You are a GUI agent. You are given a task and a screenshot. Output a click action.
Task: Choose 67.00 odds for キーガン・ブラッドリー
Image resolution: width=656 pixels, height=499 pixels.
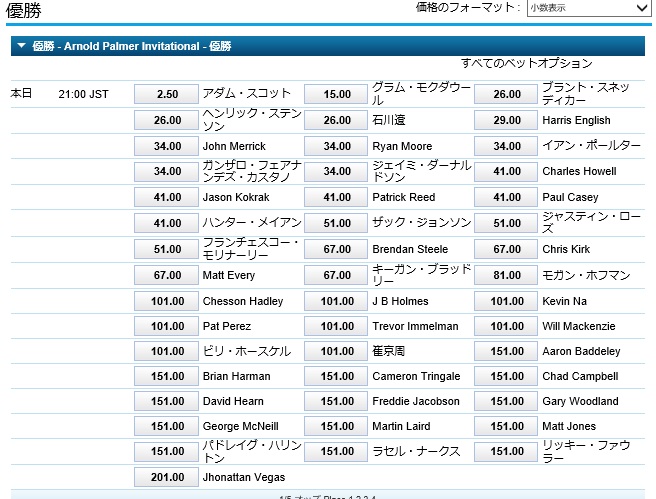pos(336,275)
